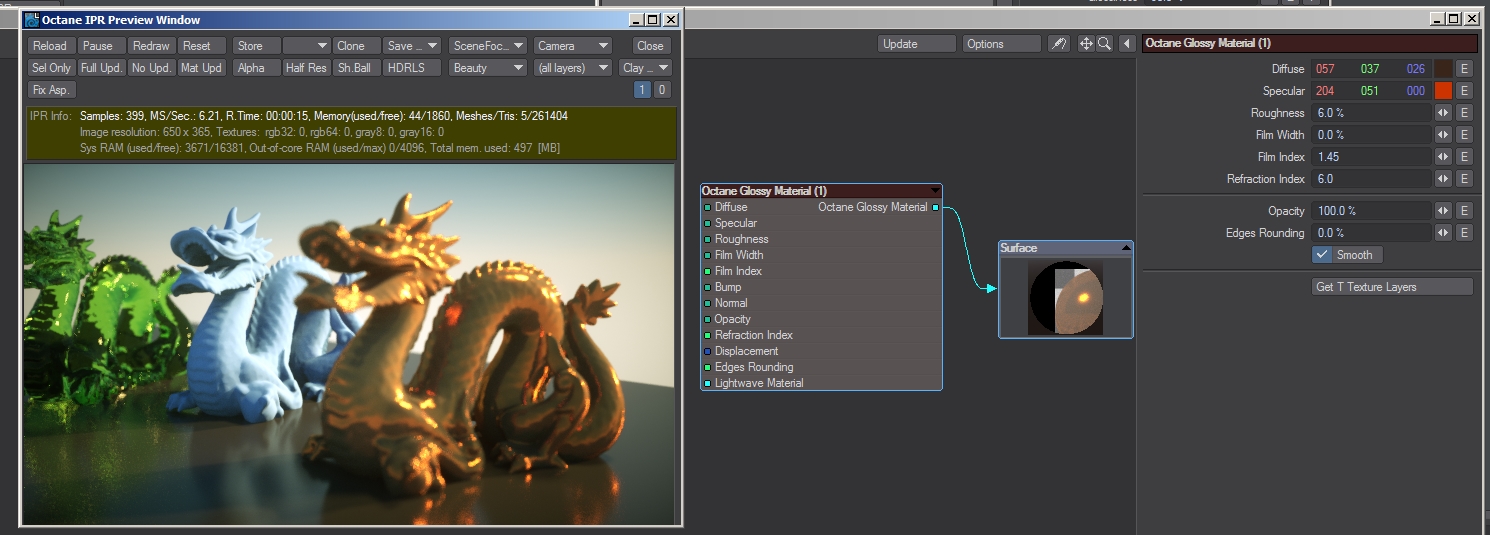The height and width of the screenshot is (535, 1490).
Task: Click the magnifier zoom icon in node editor
Action: pyautogui.click(x=1104, y=44)
